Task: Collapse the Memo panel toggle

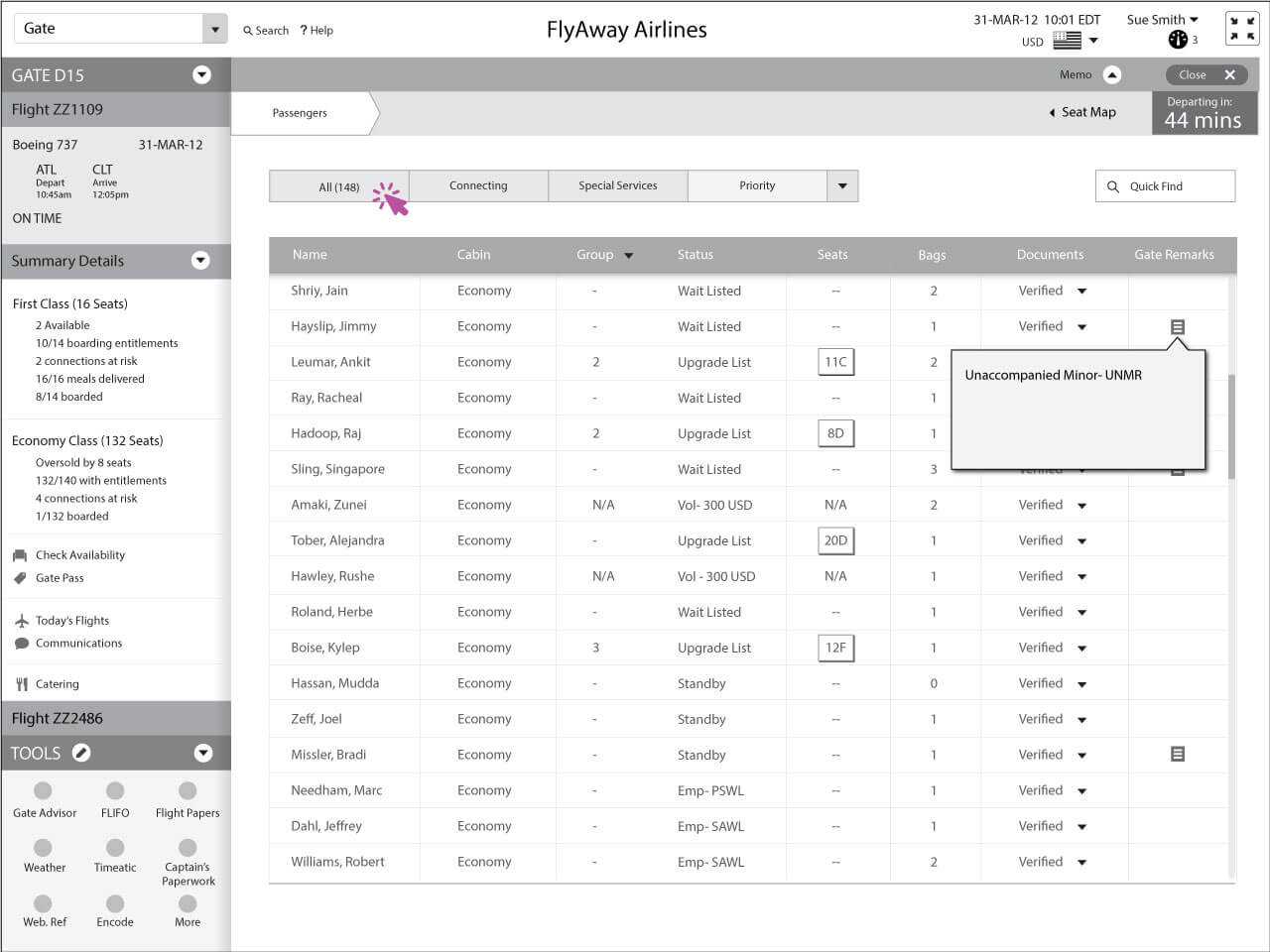Action: (x=1112, y=75)
